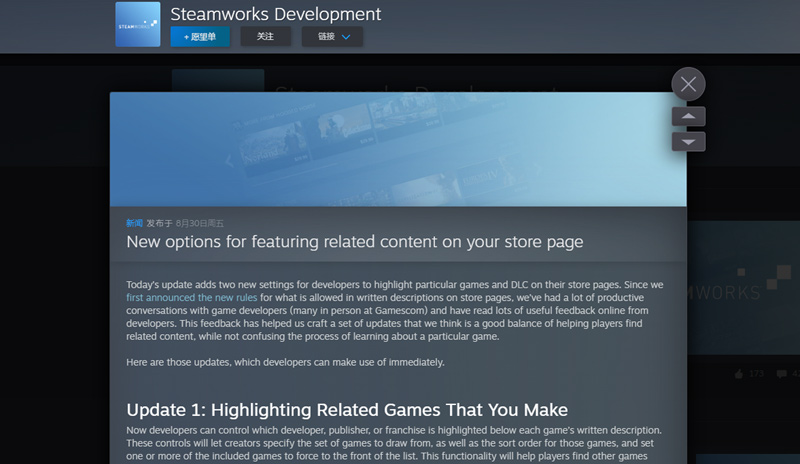Click the Steamworks Development page title

pos(276,14)
